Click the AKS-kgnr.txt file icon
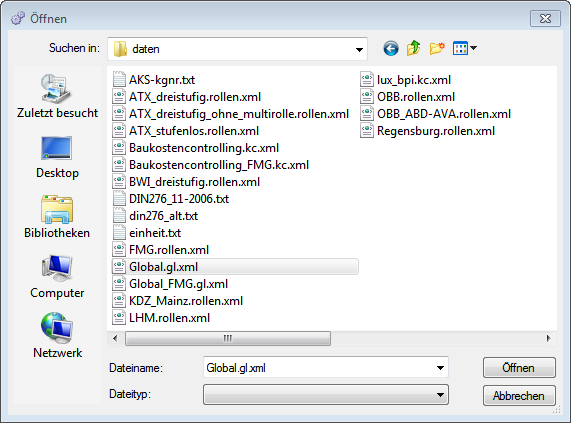This screenshot has width=571, height=423. pos(119,79)
